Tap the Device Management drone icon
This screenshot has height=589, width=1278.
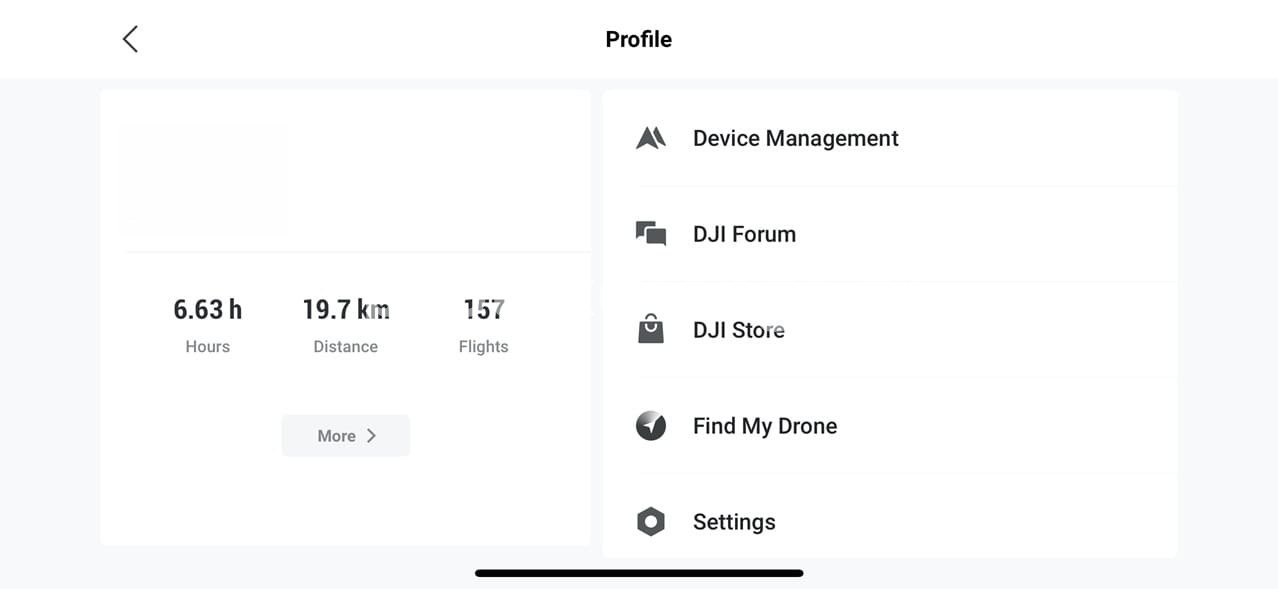click(x=651, y=138)
